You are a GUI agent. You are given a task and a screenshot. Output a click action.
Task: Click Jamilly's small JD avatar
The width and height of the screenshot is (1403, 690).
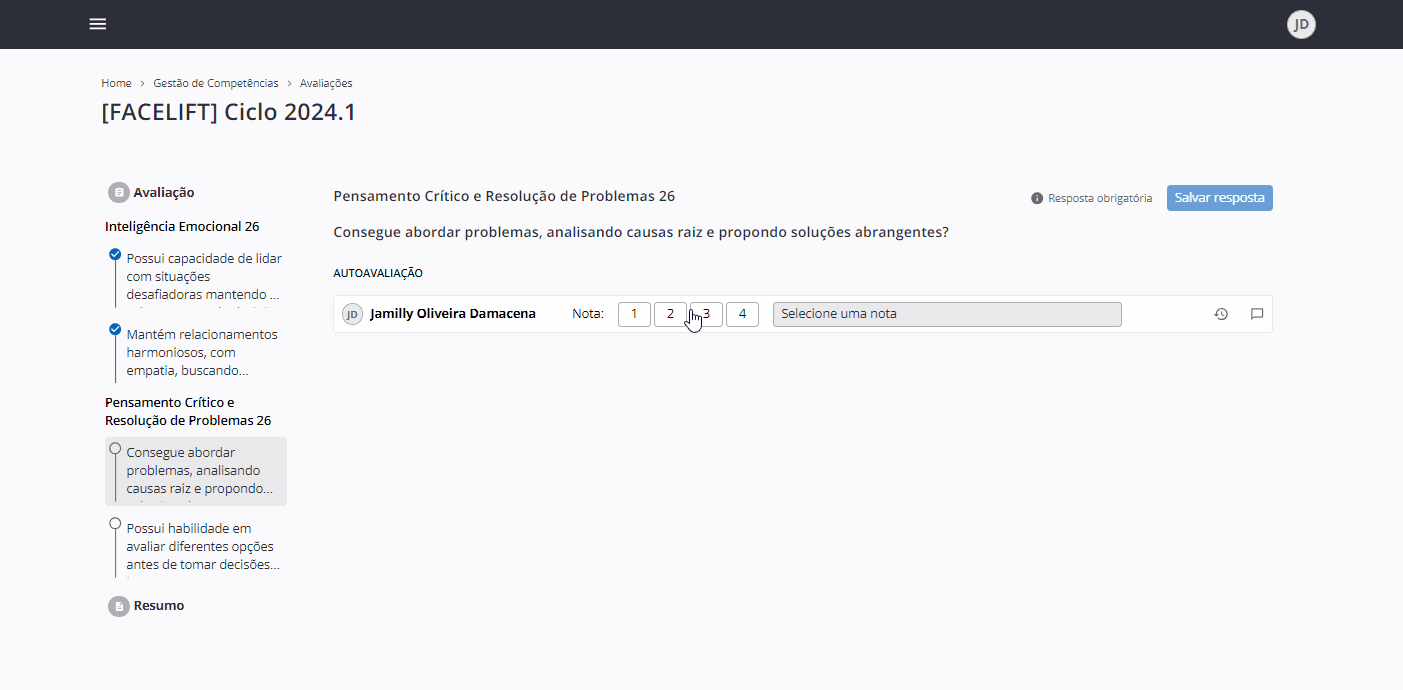coord(352,314)
